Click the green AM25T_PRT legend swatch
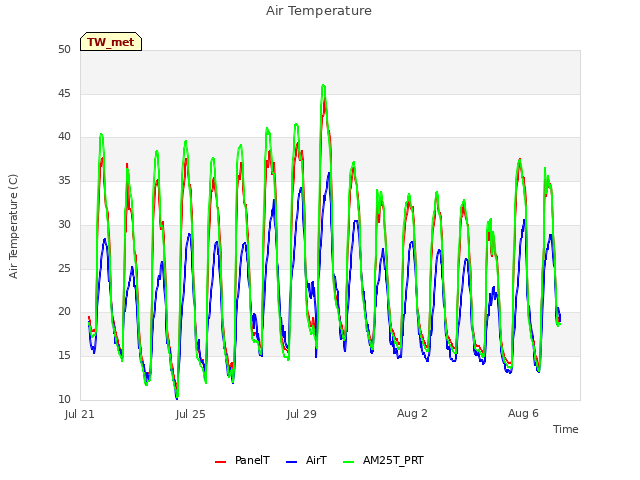This screenshot has width=640, height=480. coord(349,462)
